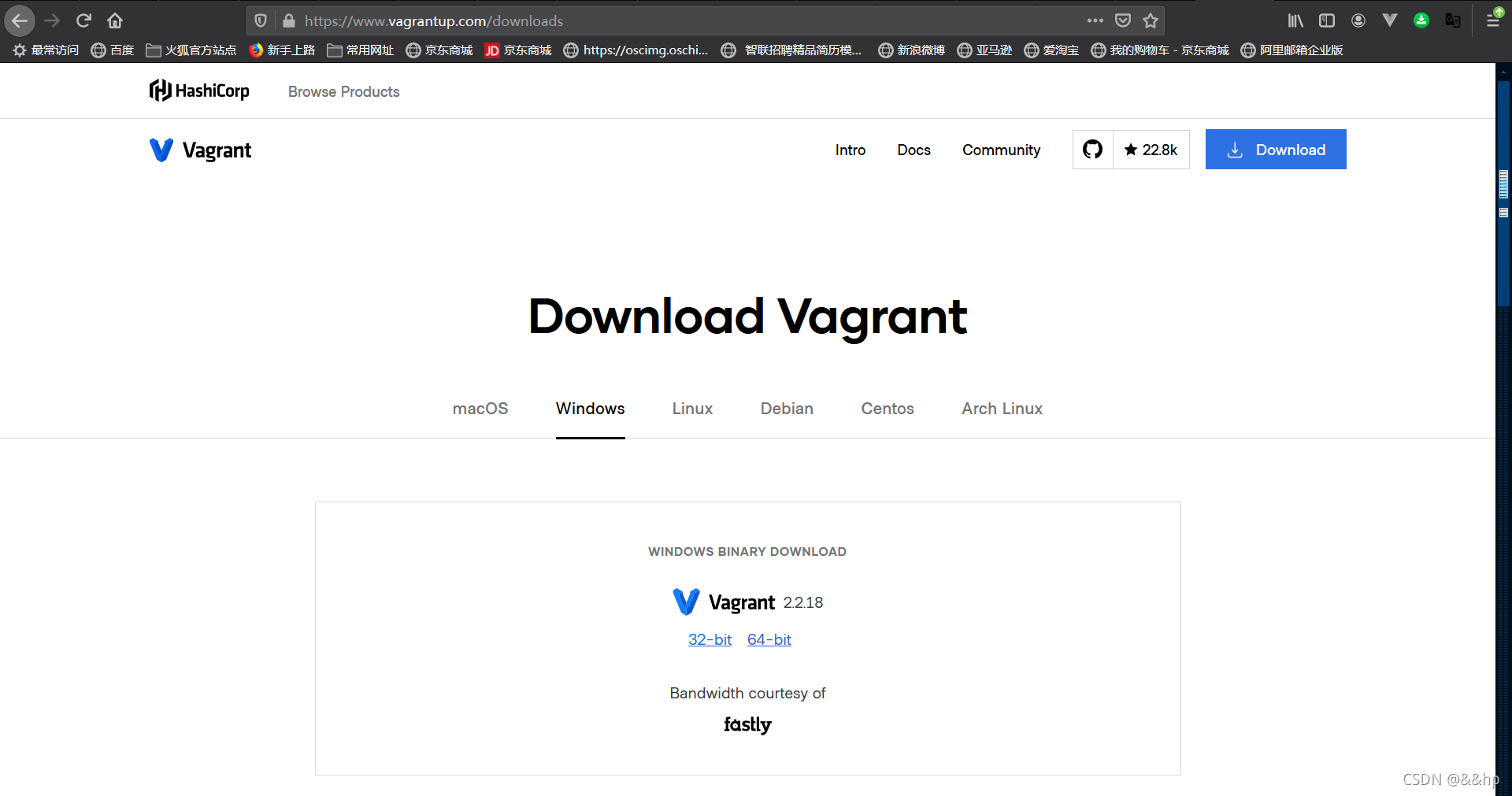Open the 常用网址 bookmark folder
The width and height of the screenshot is (1512, 796).
tap(361, 50)
